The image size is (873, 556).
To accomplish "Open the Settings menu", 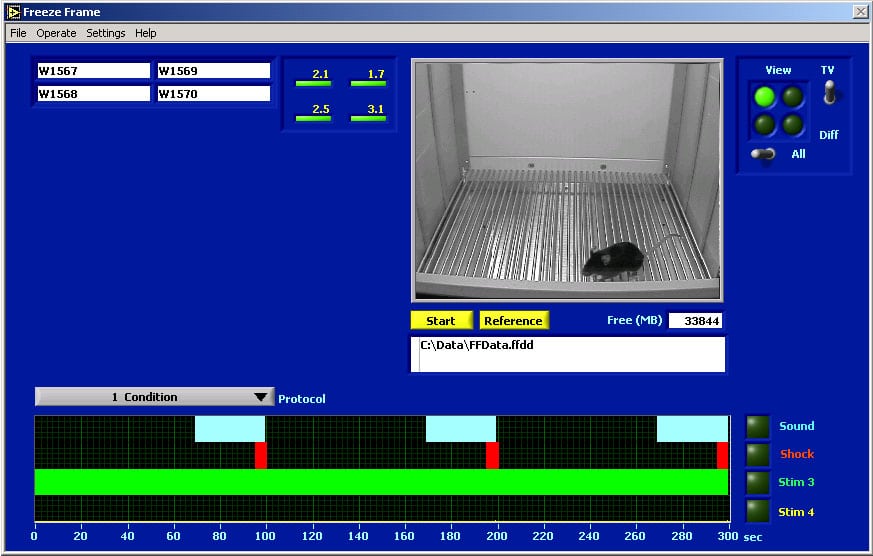I will [105, 33].
